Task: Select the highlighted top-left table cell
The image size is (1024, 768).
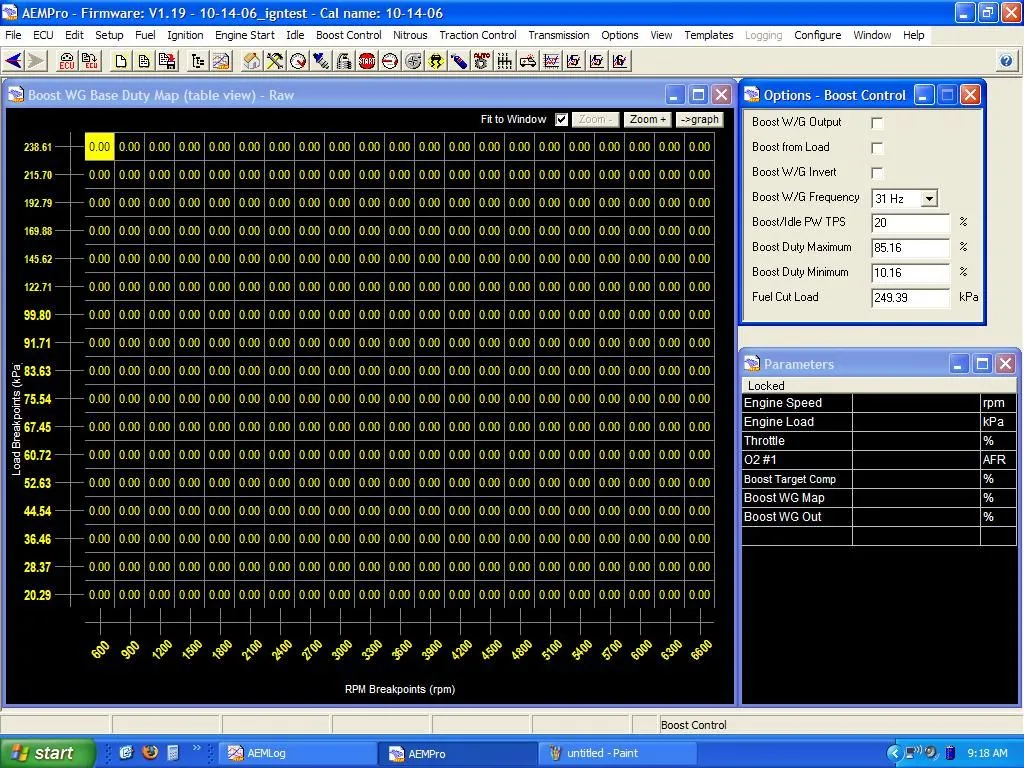Action: (x=99, y=146)
